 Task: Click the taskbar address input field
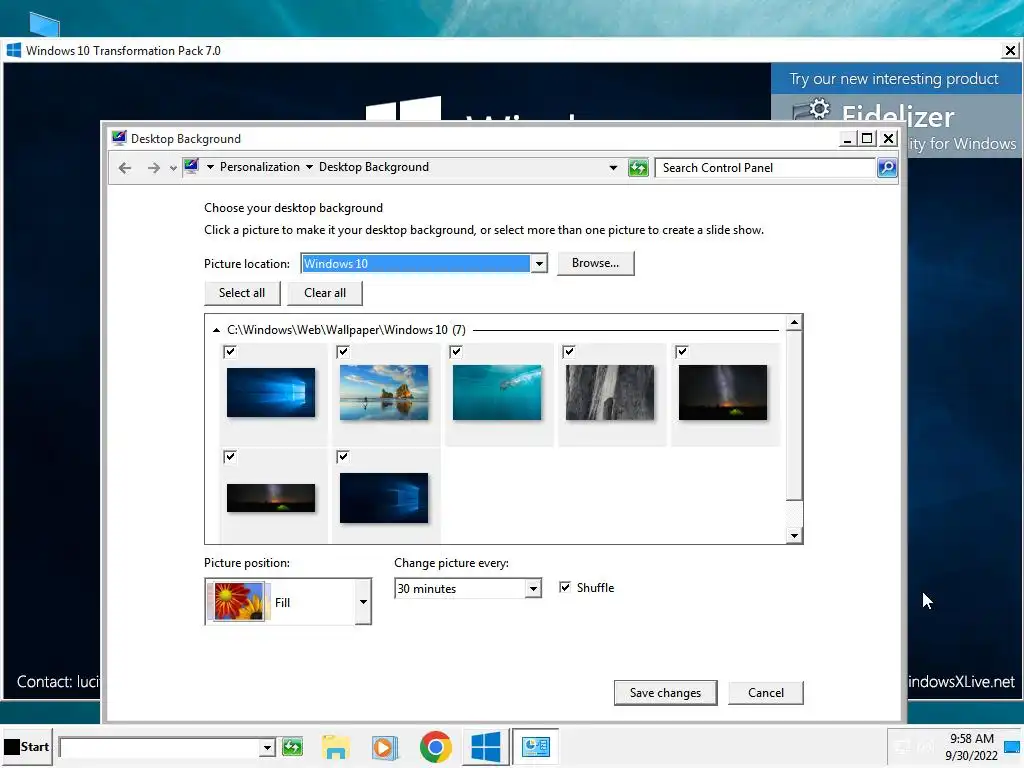click(x=159, y=747)
